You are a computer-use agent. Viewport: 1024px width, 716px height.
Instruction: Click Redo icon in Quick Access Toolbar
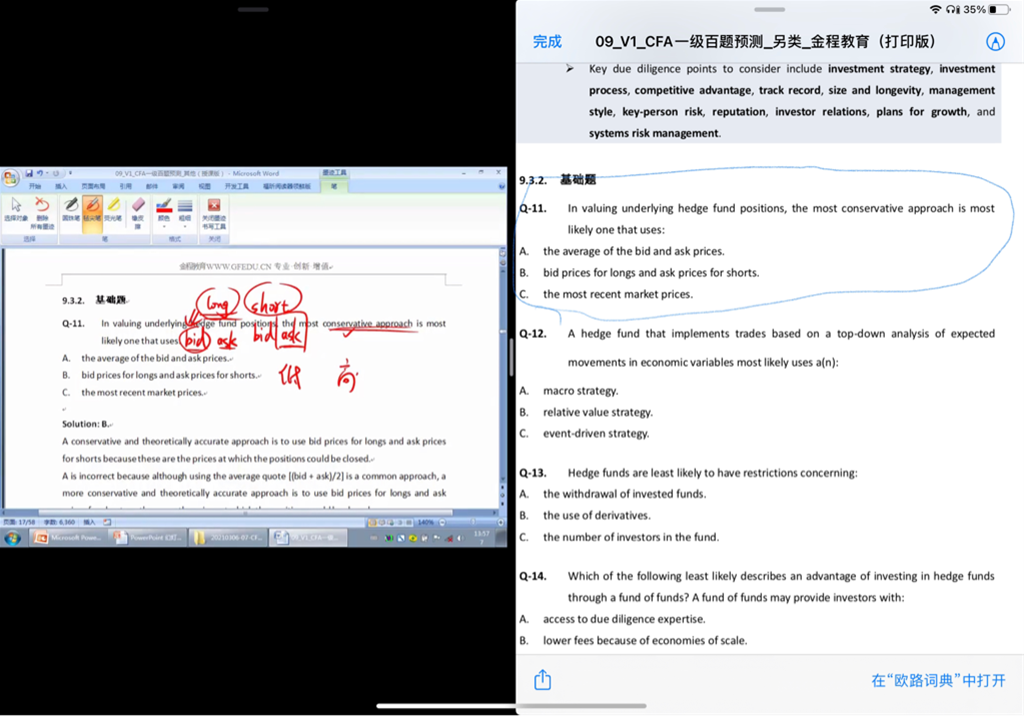click(x=56, y=173)
